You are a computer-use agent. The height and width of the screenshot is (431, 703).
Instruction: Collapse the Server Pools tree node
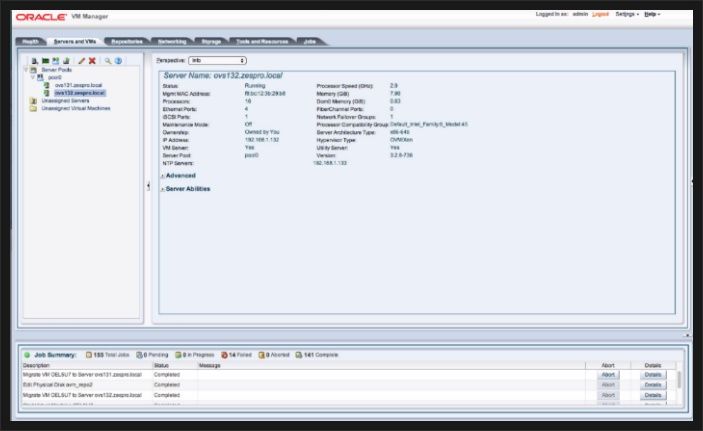[x=26, y=70]
